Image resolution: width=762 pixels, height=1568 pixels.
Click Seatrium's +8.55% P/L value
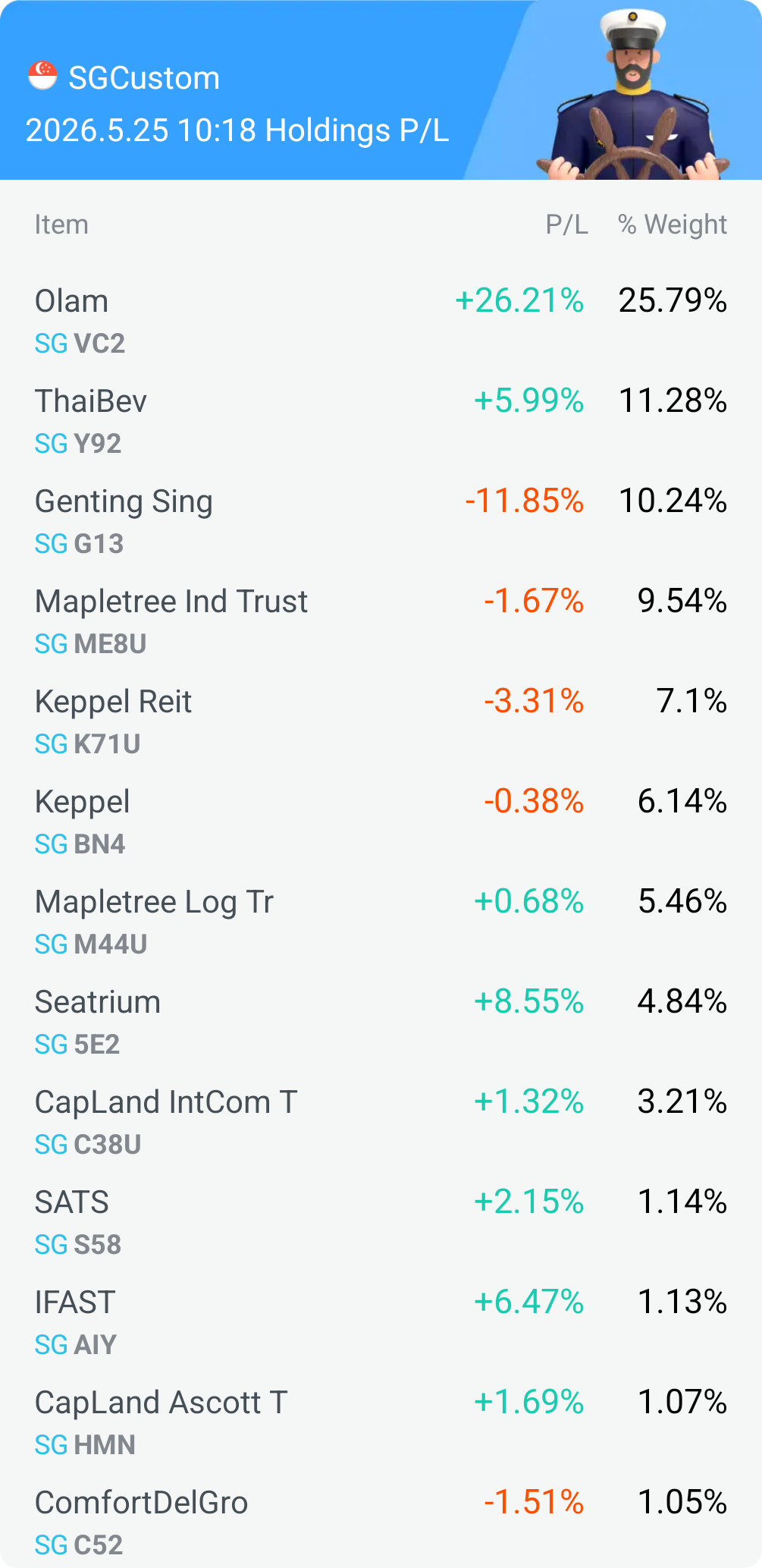click(528, 1001)
